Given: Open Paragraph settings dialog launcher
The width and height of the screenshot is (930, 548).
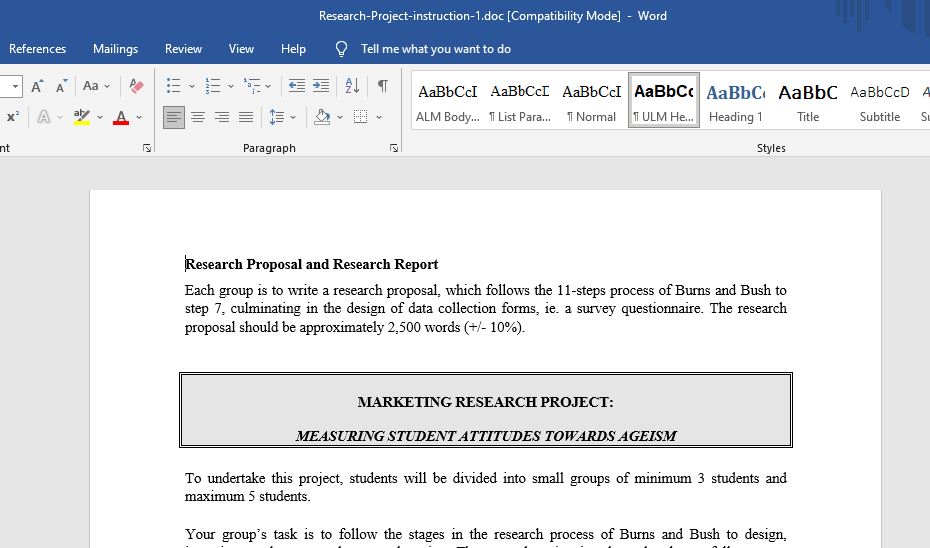Looking at the screenshot, I should click(394, 148).
